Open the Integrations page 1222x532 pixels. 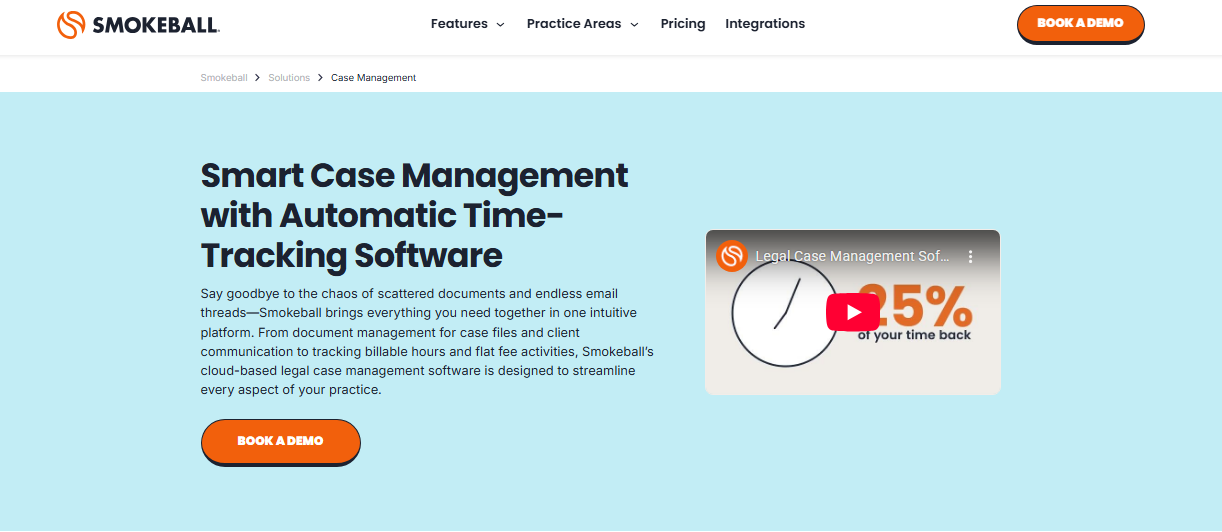coord(765,24)
